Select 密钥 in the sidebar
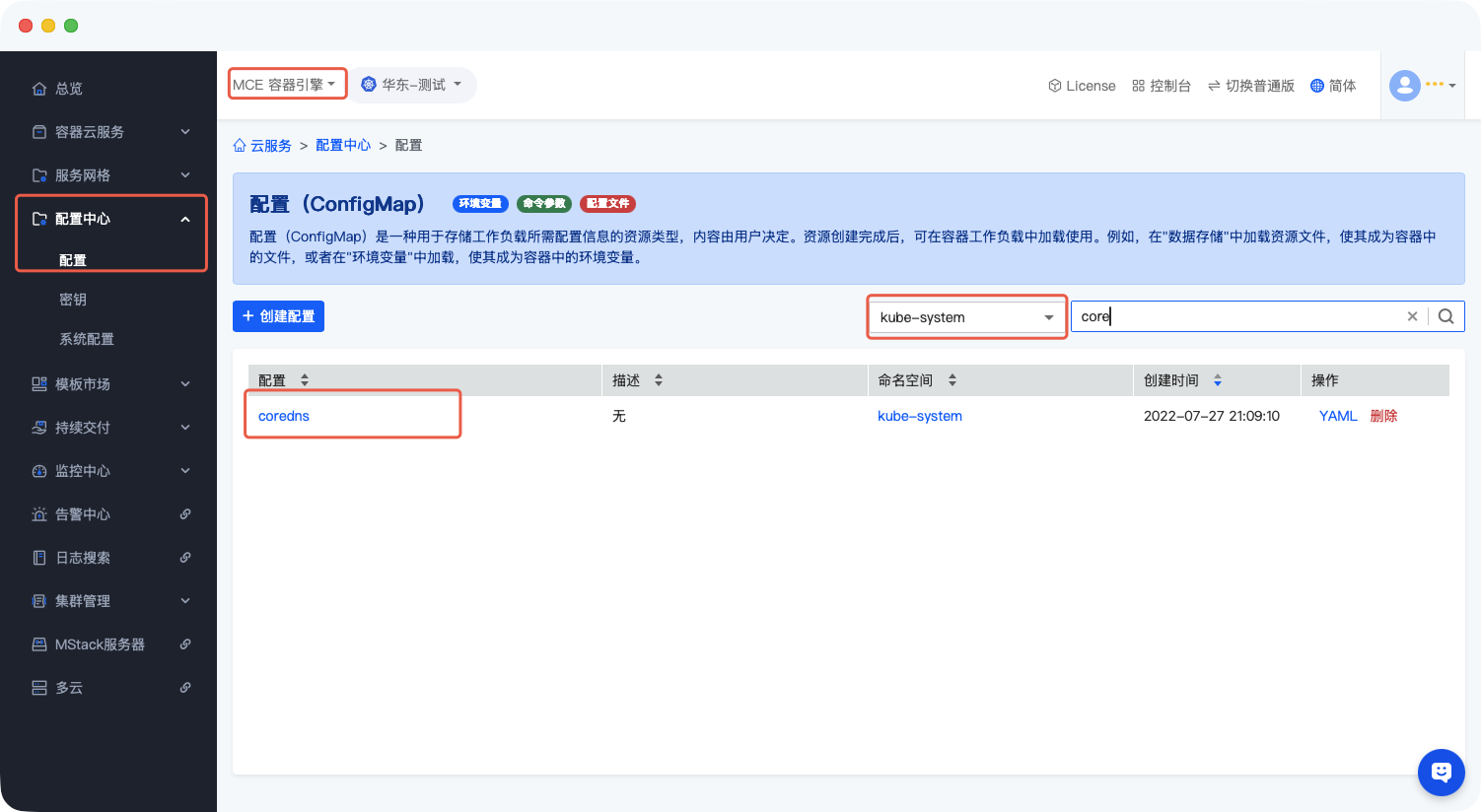The height and width of the screenshot is (812, 1481). (73, 300)
